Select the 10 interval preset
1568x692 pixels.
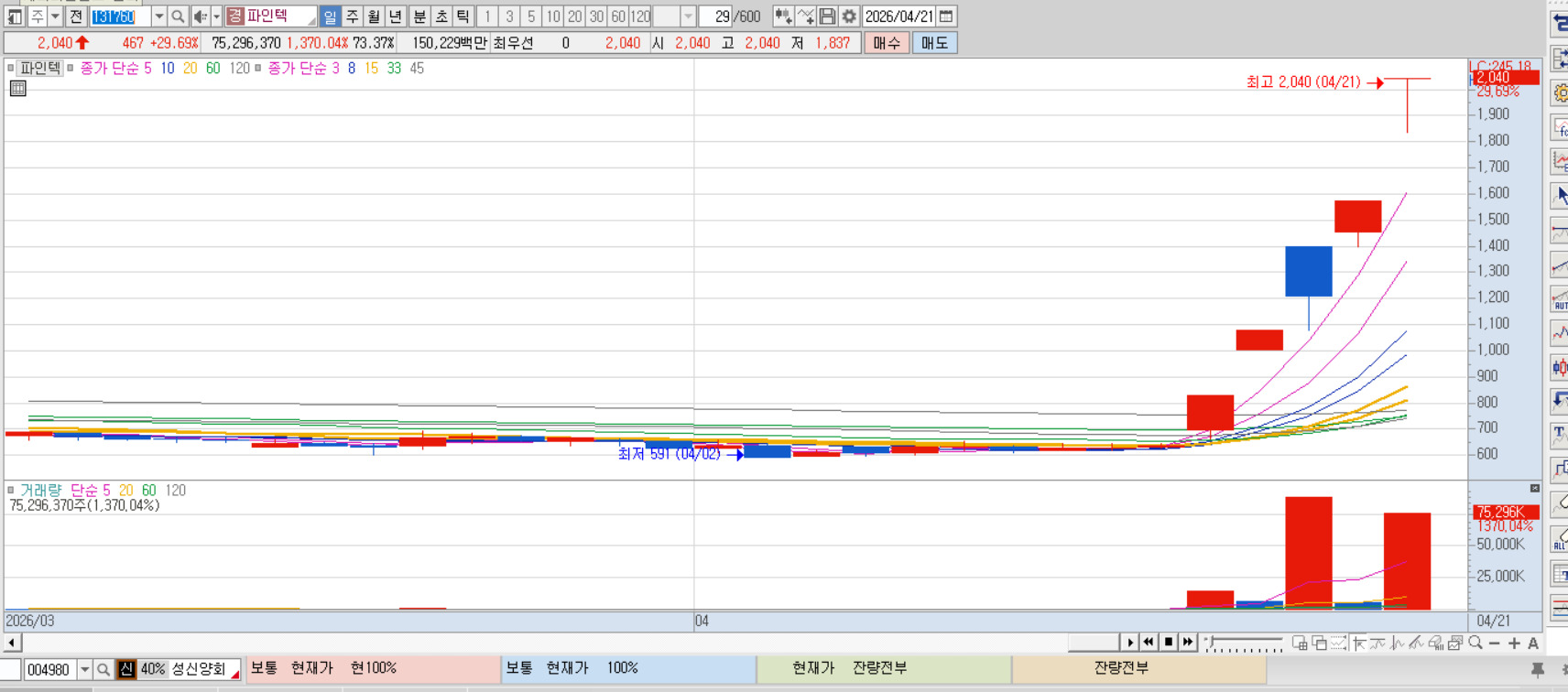pyautogui.click(x=553, y=16)
